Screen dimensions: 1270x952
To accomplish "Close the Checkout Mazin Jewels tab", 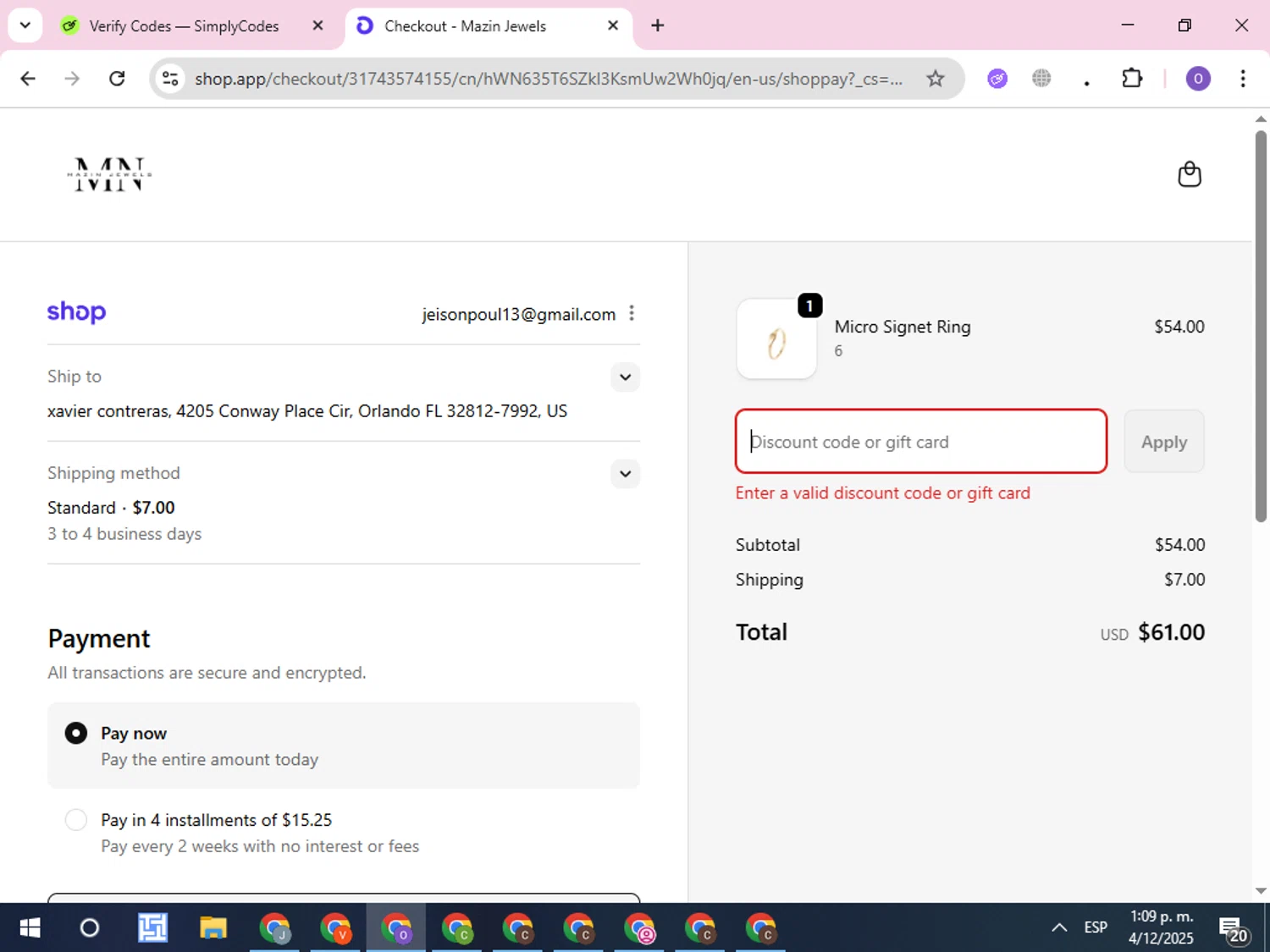I will [x=613, y=25].
